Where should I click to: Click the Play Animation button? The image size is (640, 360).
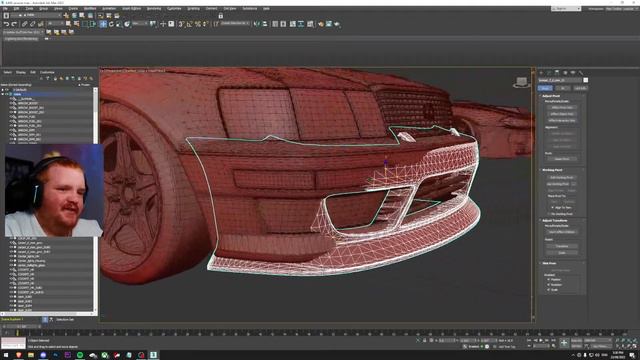(x=541, y=340)
